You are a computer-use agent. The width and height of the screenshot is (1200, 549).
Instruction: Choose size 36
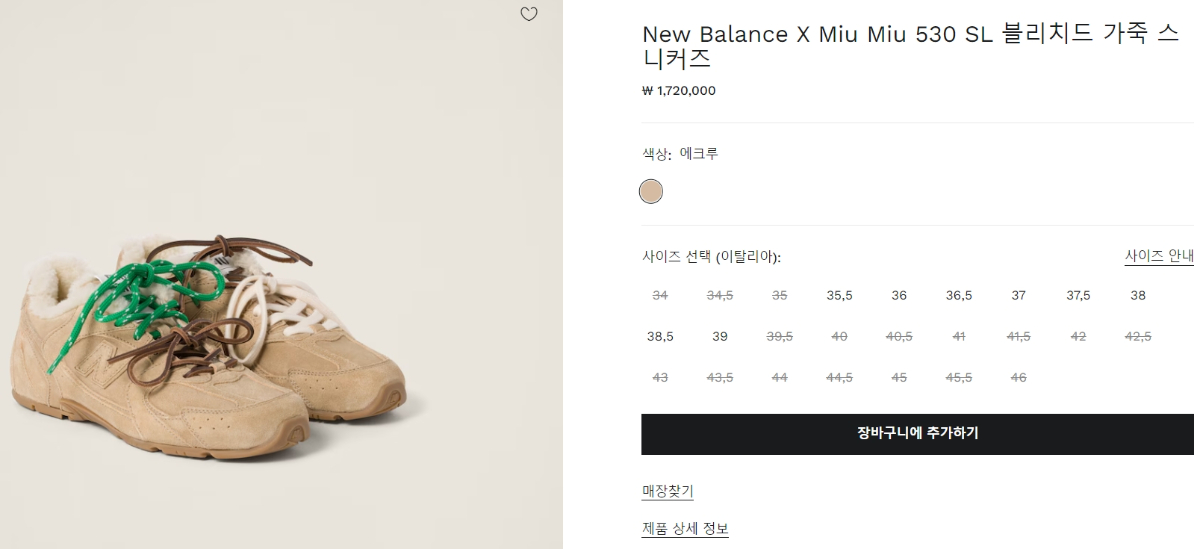click(899, 296)
